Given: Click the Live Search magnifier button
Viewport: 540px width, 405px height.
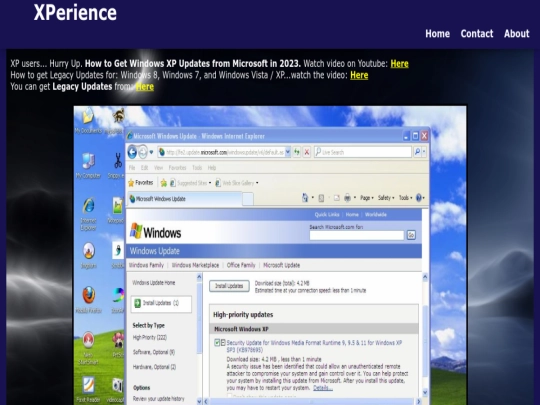Looking at the screenshot, I should tap(417, 152).
